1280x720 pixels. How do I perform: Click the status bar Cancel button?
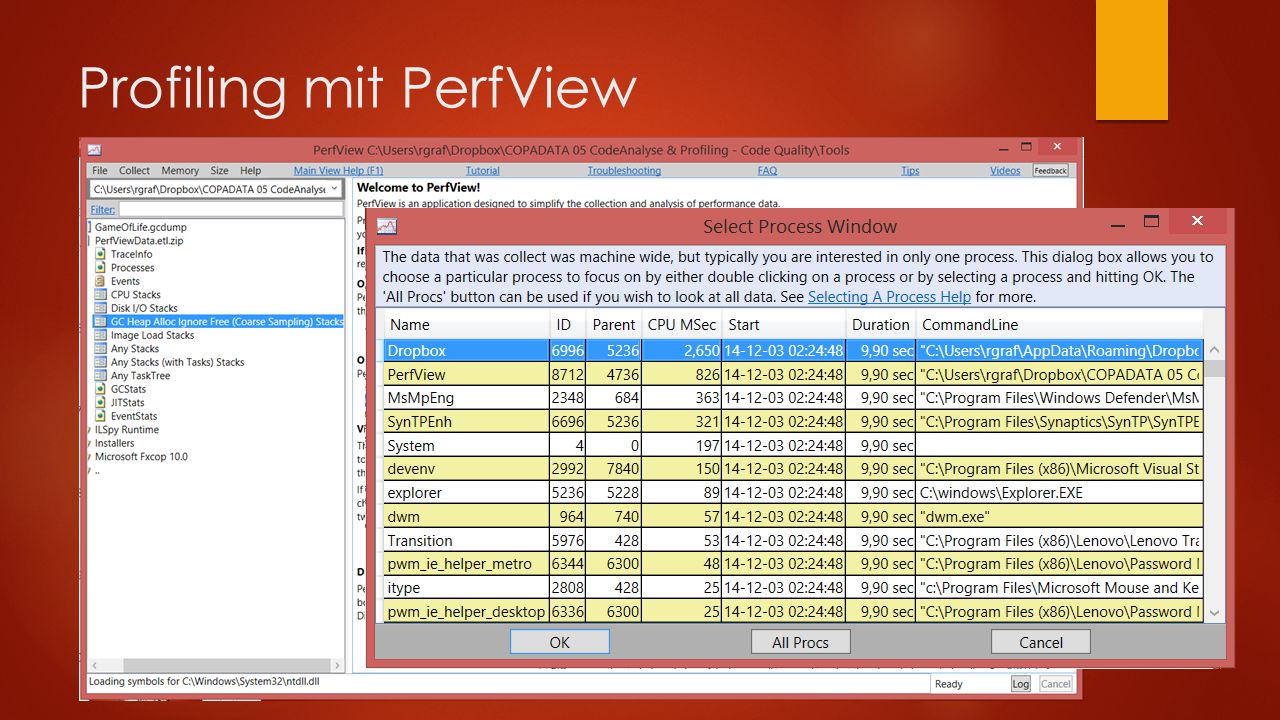(x=1055, y=684)
